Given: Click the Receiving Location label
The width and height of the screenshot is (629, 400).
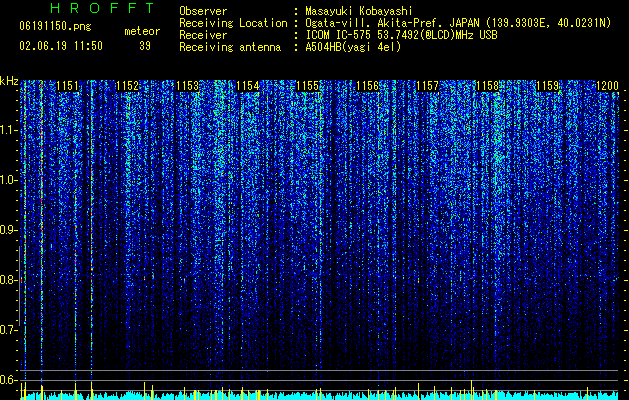Looking at the screenshot, I should coord(233,23).
